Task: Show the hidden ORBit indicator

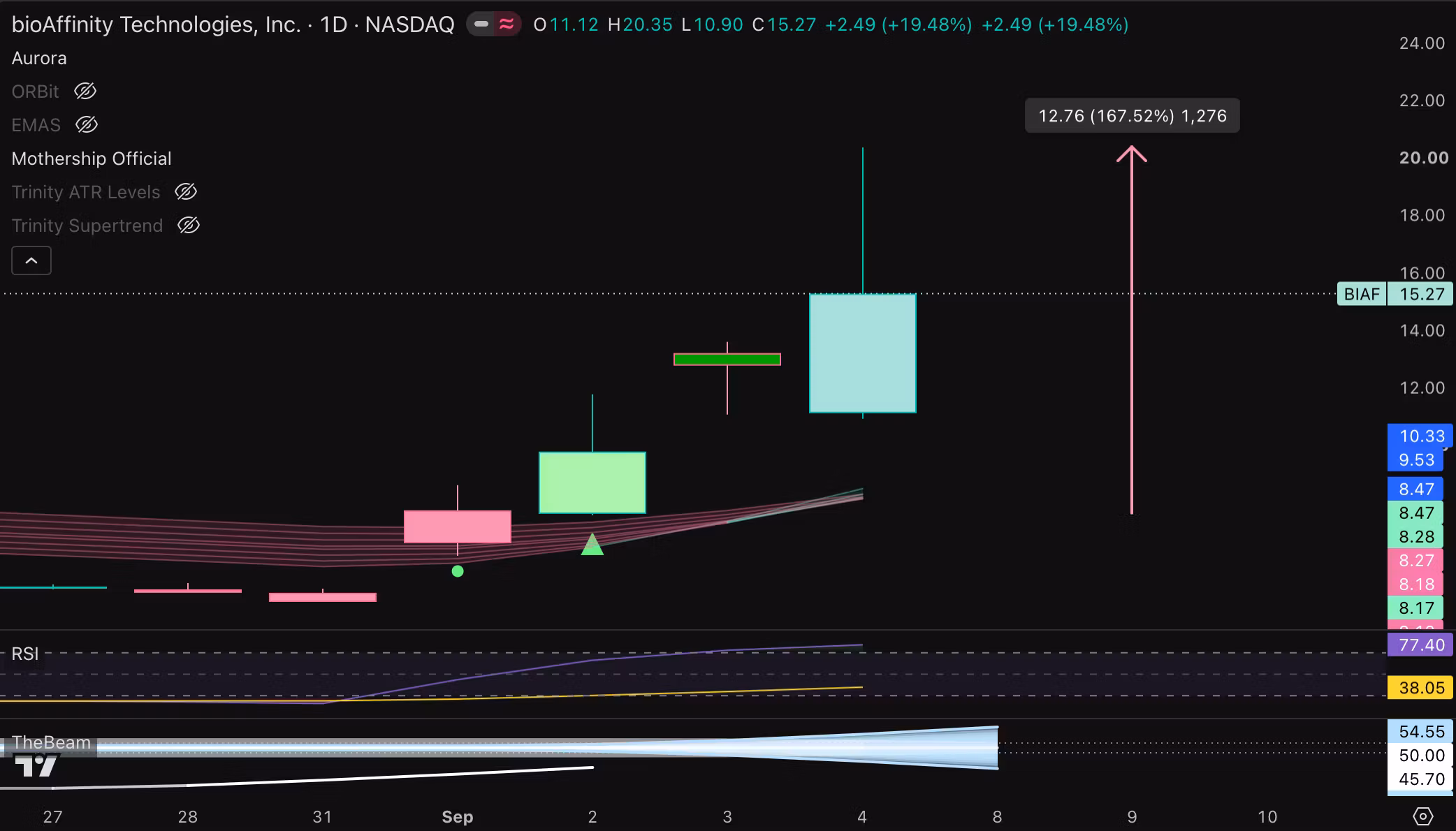Action: pyautogui.click(x=85, y=91)
